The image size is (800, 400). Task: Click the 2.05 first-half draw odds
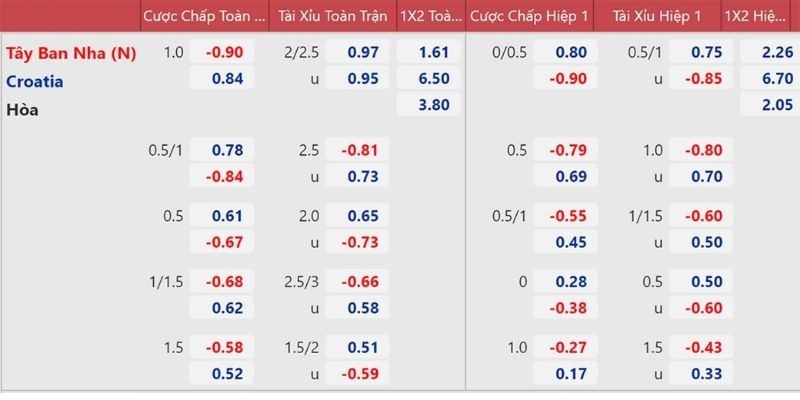[x=768, y=104]
